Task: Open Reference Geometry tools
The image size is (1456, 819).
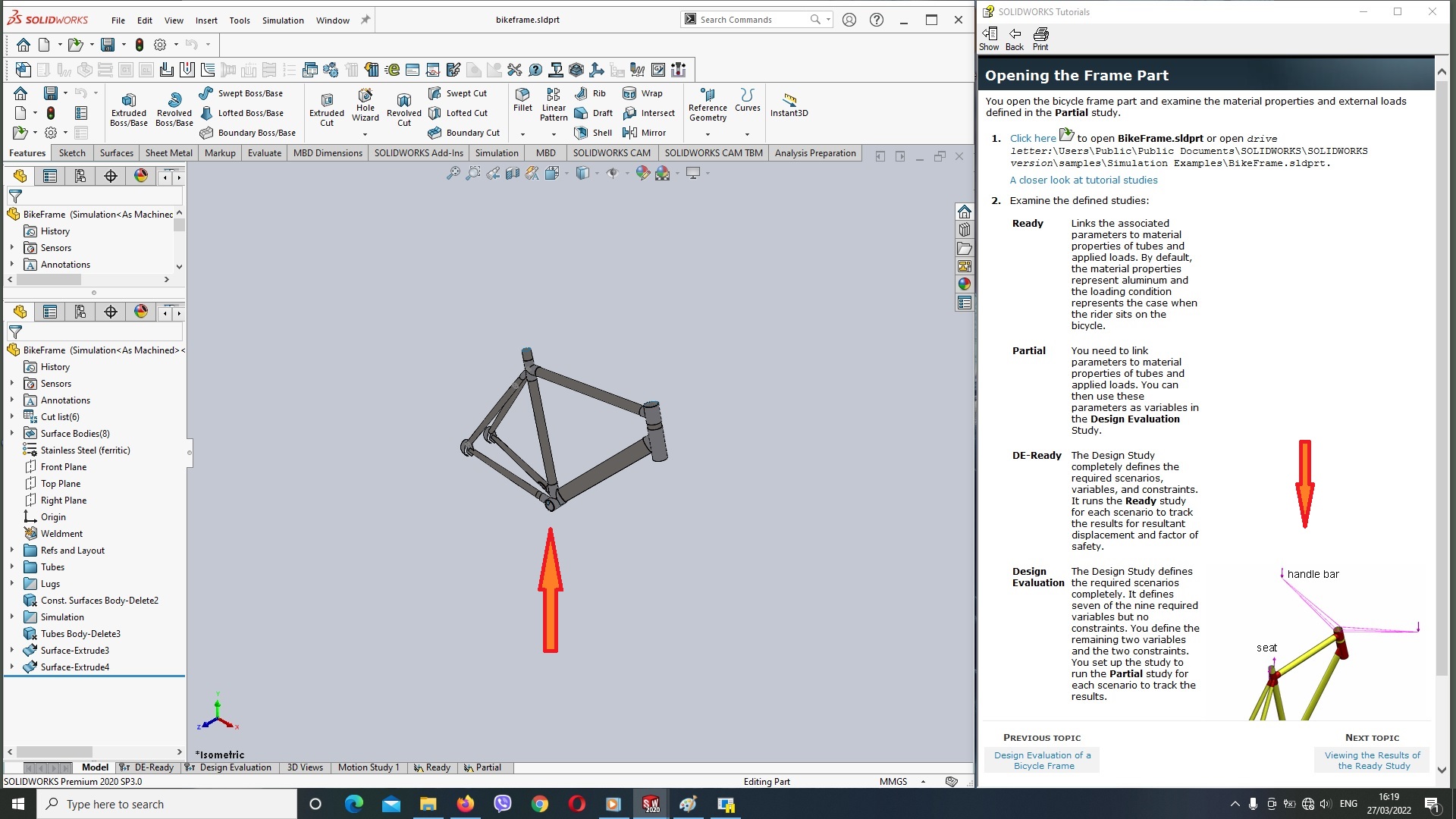Action: pyautogui.click(x=708, y=105)
